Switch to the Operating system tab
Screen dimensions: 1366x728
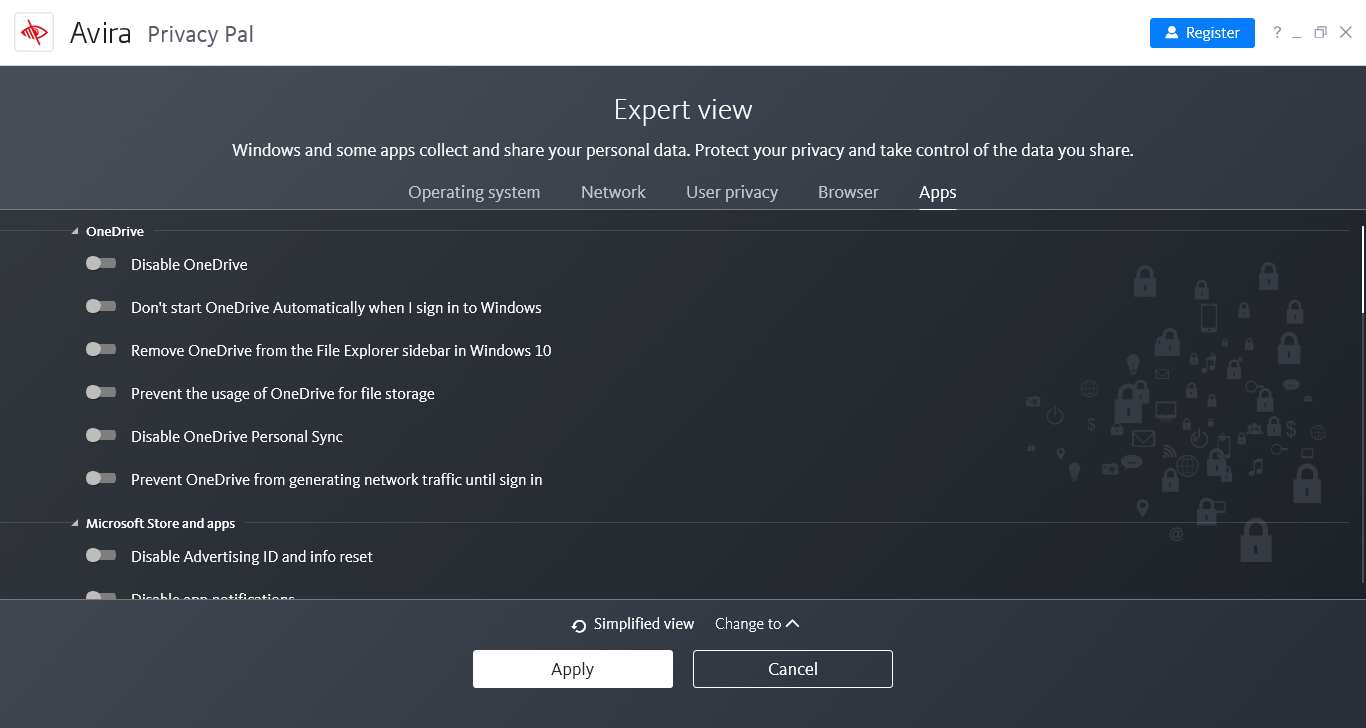pyautogui.click(x=474, y=192)
